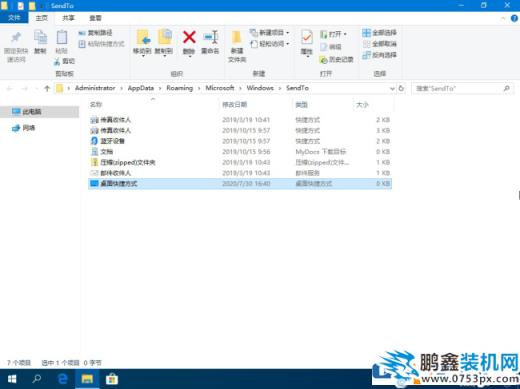520x389 pixels.
Task: Click the red X 删除 delete icon
Action: click(x=189, y=37)
